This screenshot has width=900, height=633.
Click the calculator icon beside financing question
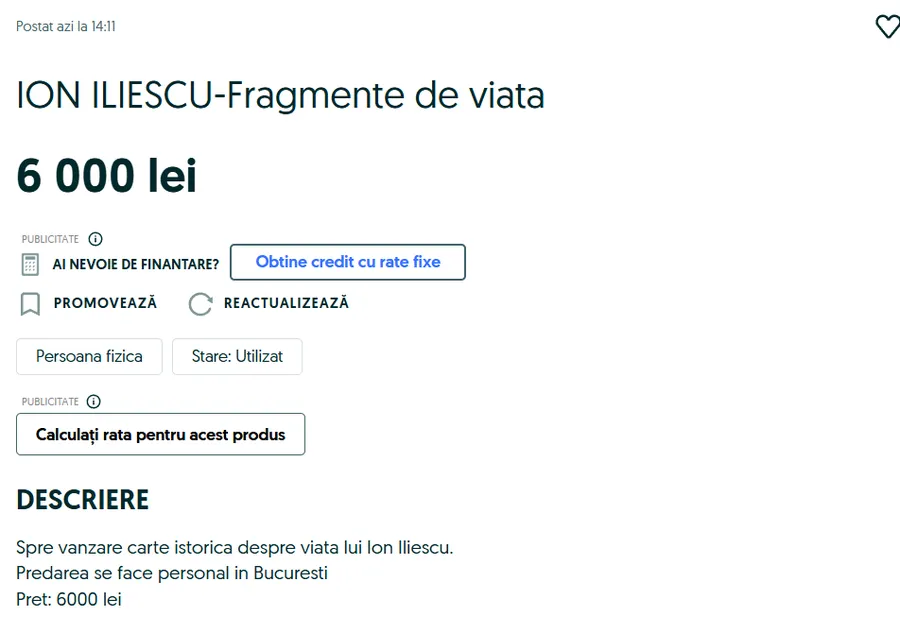point(30,264)
